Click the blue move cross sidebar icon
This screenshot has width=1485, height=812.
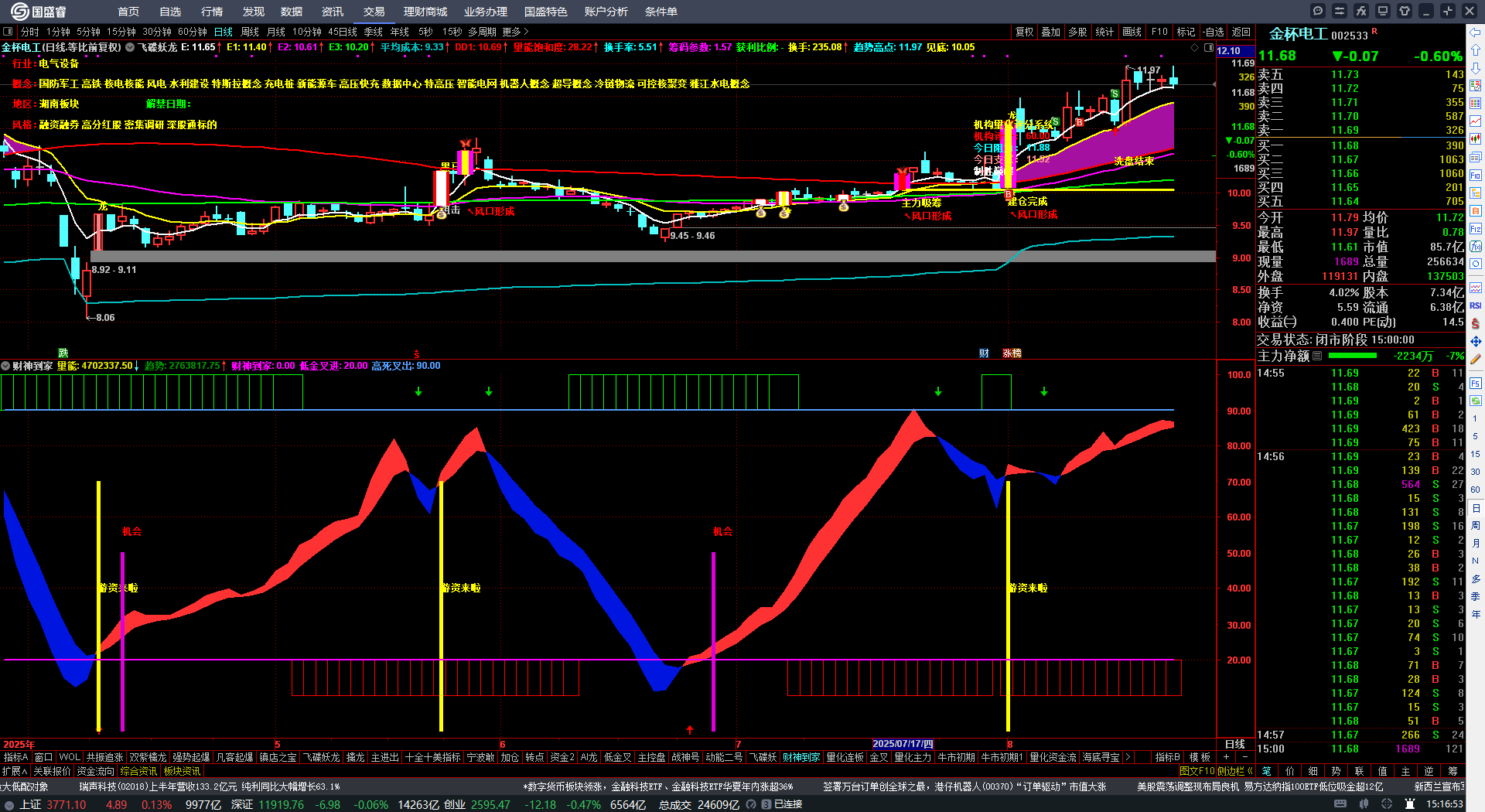coord(1476,341)
